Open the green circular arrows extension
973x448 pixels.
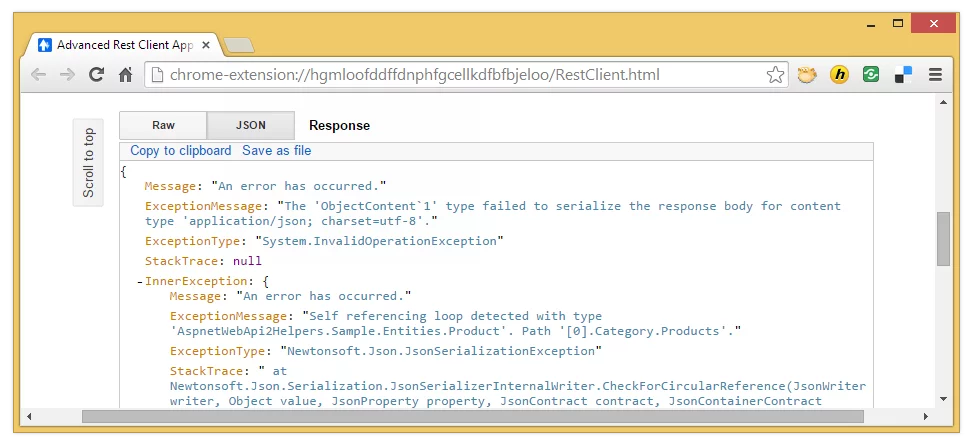pyautogui.click(x=871, y=75)
